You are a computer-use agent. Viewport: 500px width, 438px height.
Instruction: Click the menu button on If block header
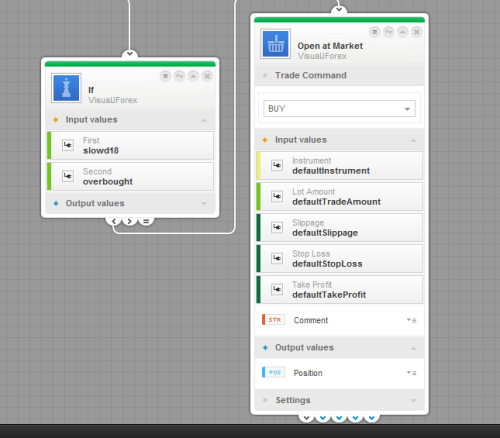[165, 76]
